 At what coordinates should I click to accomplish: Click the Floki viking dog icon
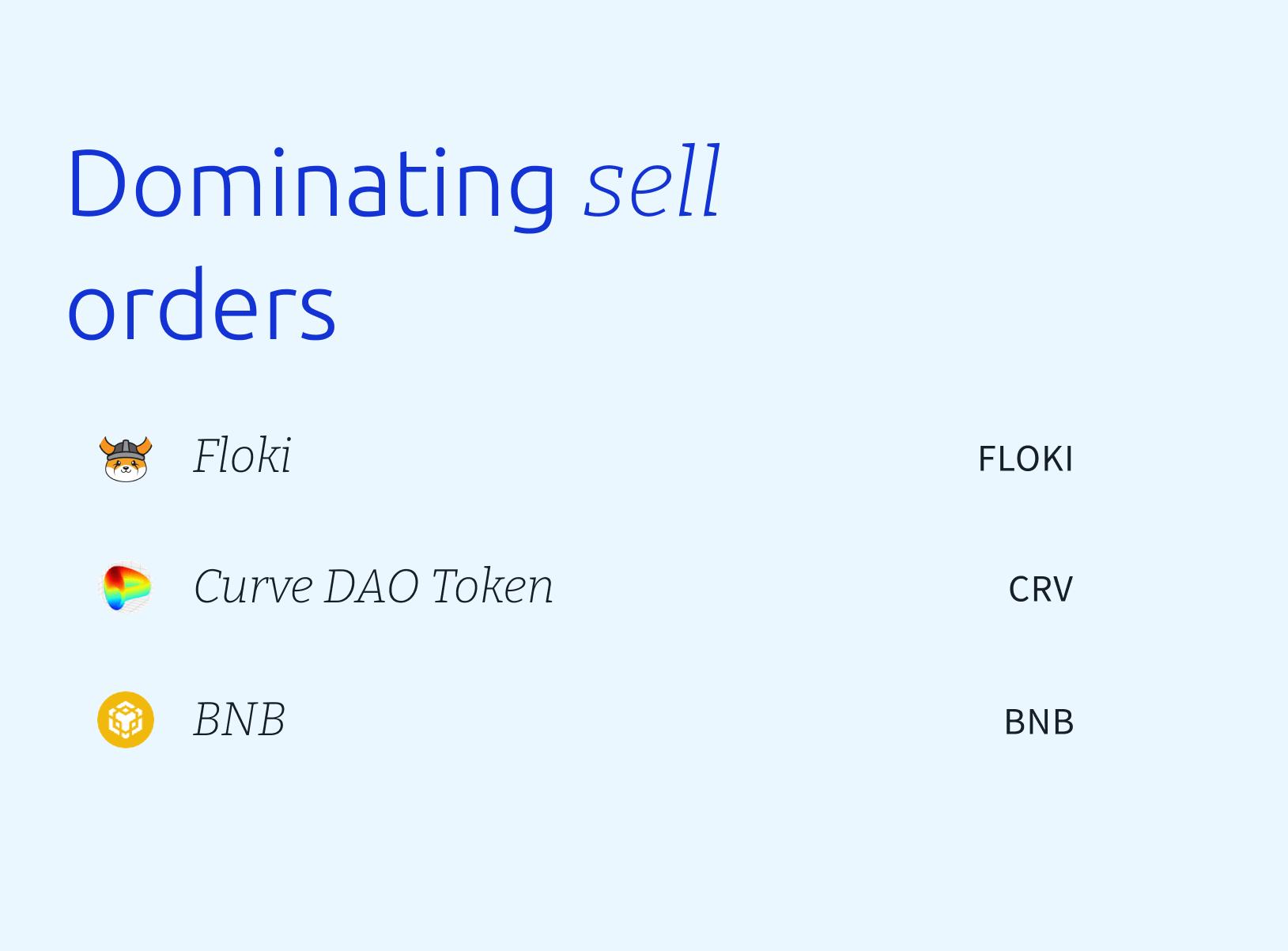point(126,458)
